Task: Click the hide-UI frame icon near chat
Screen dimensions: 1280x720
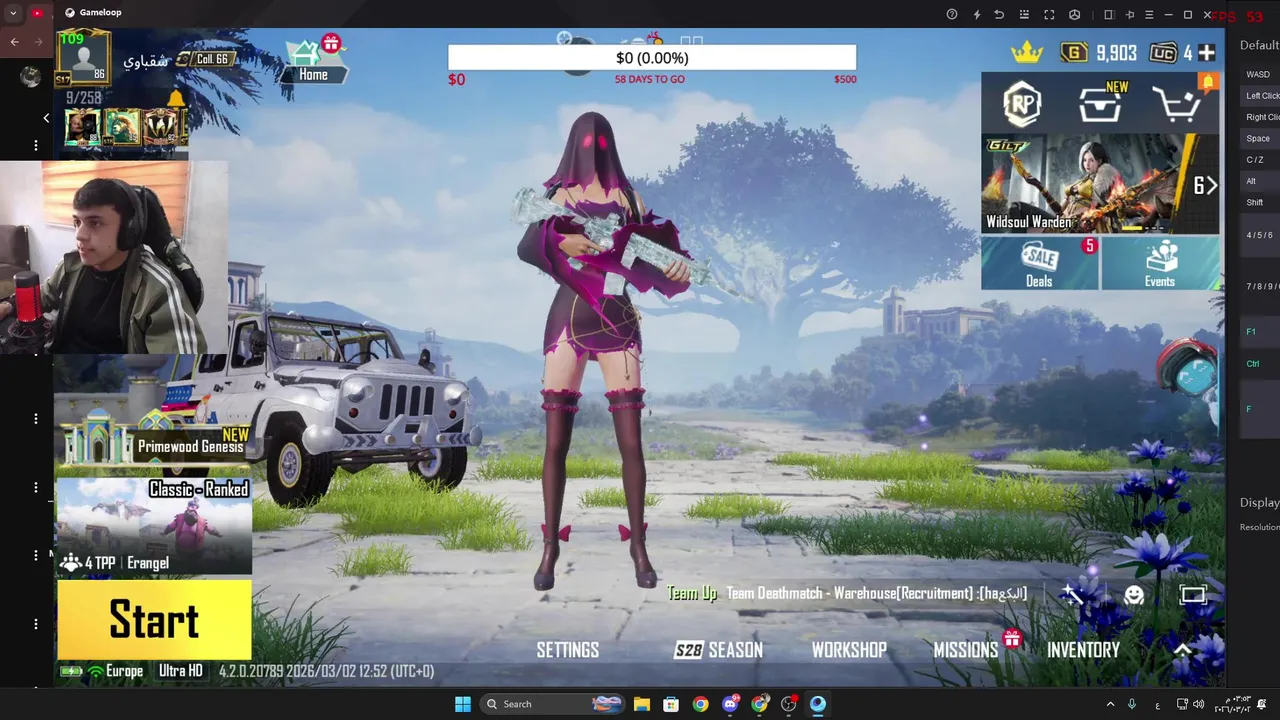Action: [x=1193, y=595]
